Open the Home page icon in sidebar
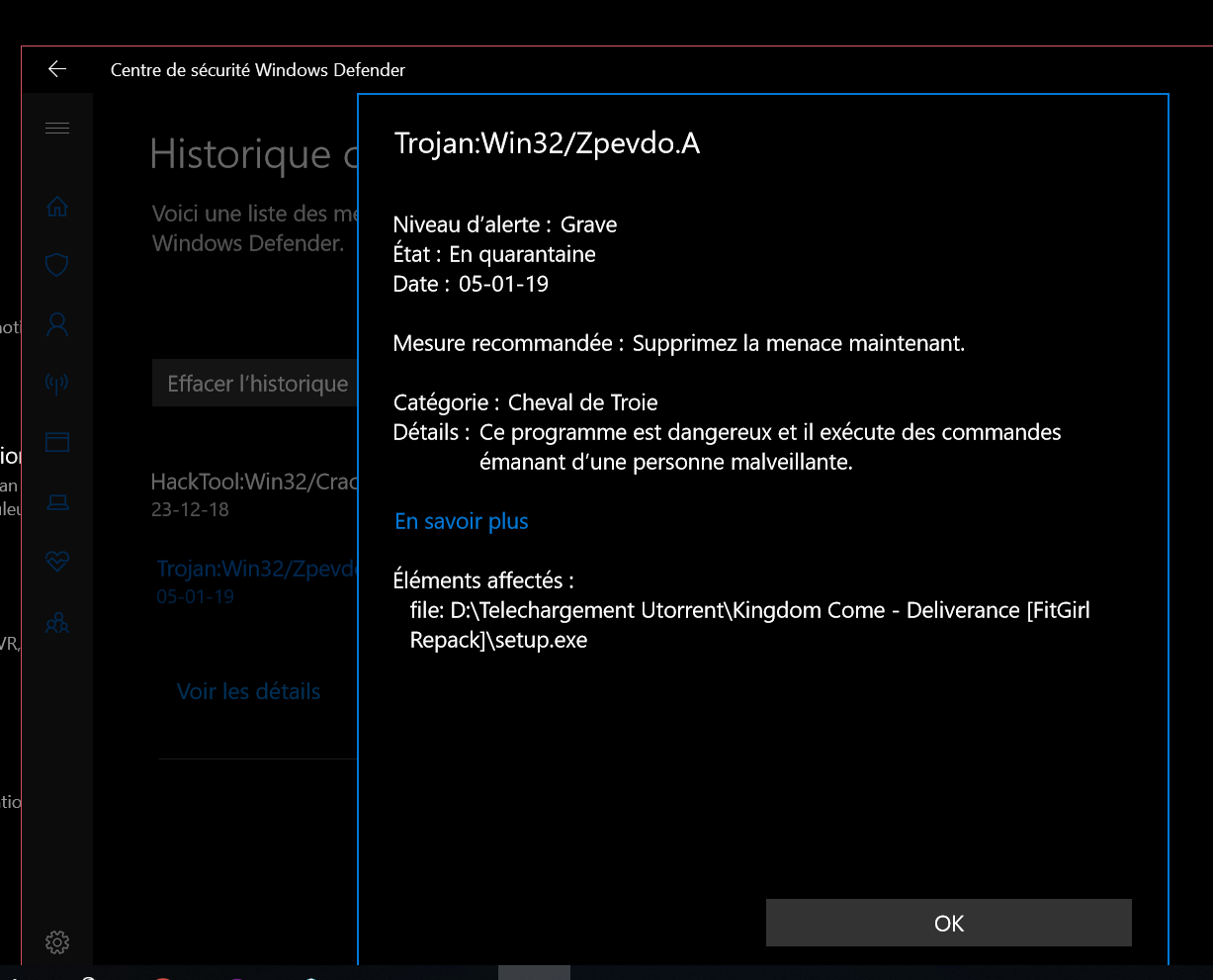The height and width of the screenshot is (980, 1213). click(x=57, y=206)
